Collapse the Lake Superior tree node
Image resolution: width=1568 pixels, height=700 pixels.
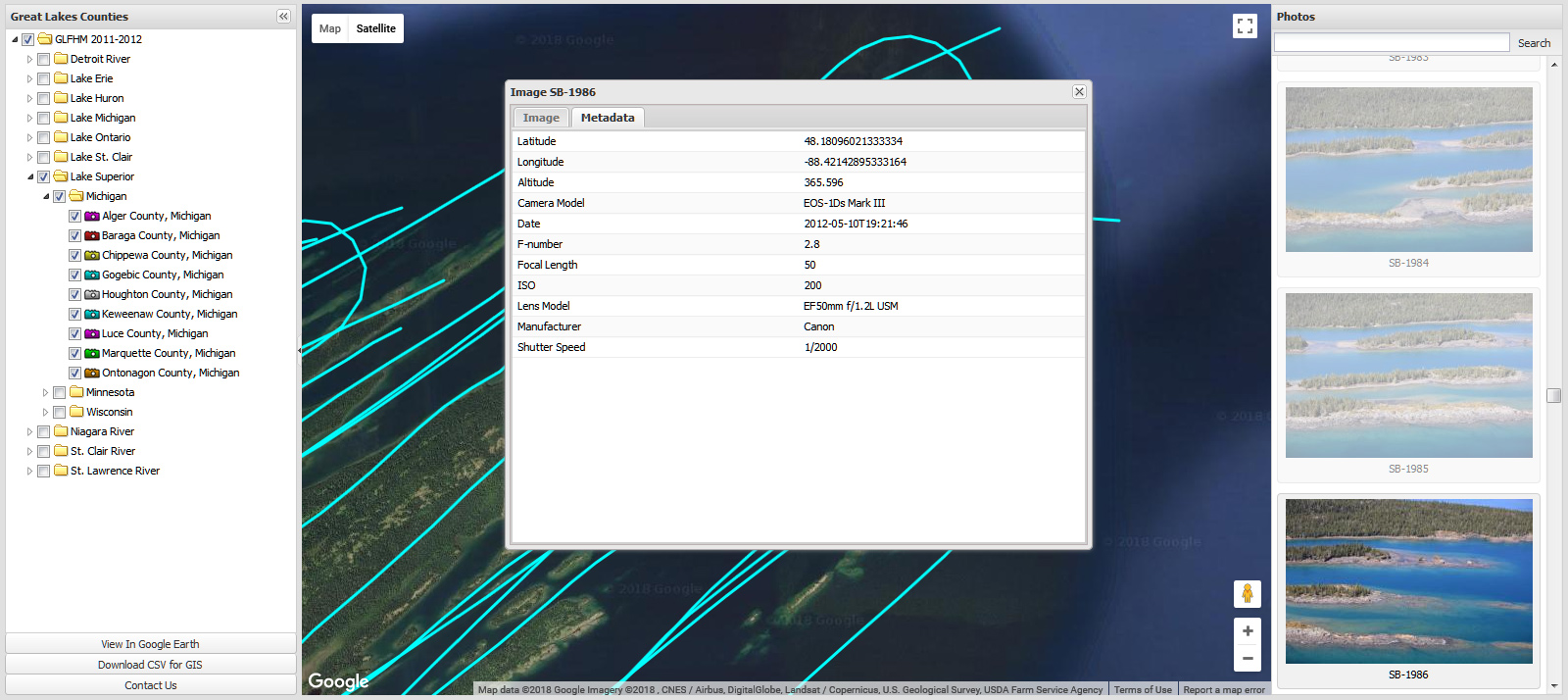click(29, 176)
